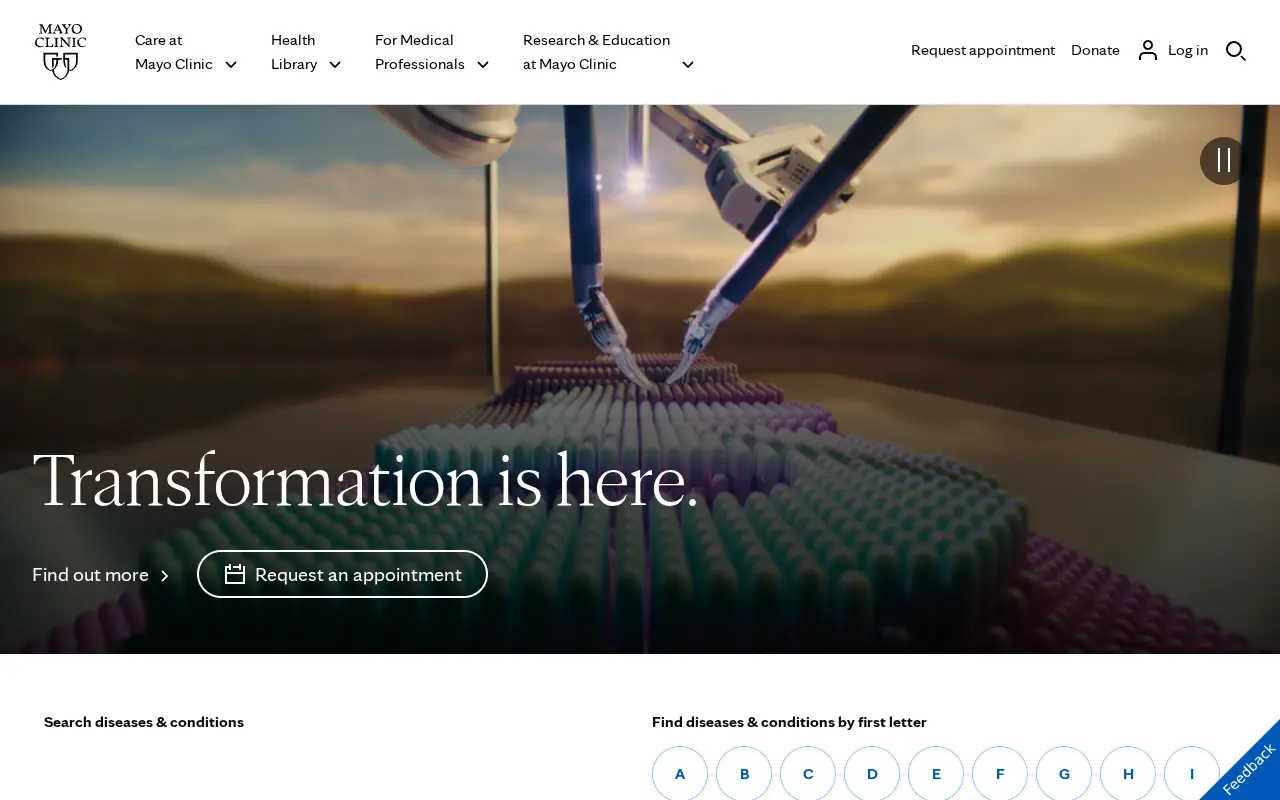This screenshot has height=800, width=1280.
Task: Click the user profile icon
Action: point(1148,50)
